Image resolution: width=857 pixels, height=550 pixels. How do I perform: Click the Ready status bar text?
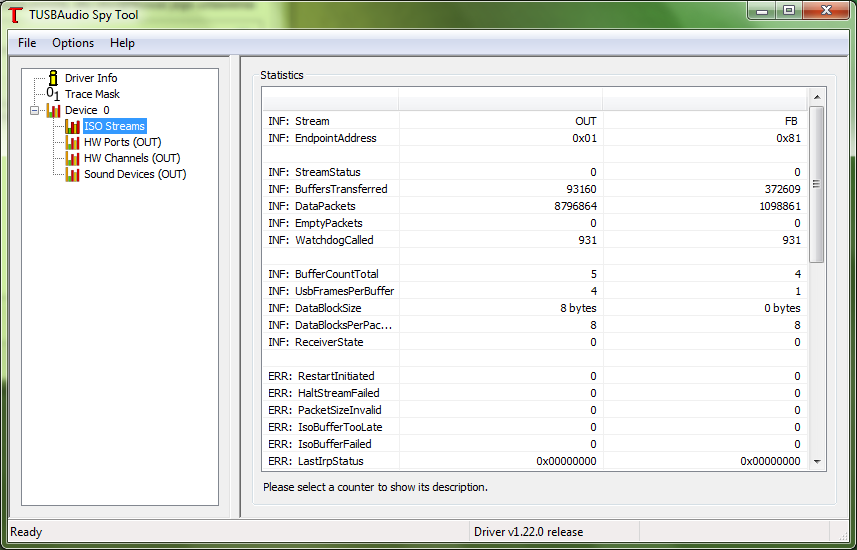pyautogui.click(x=26, y=532)
